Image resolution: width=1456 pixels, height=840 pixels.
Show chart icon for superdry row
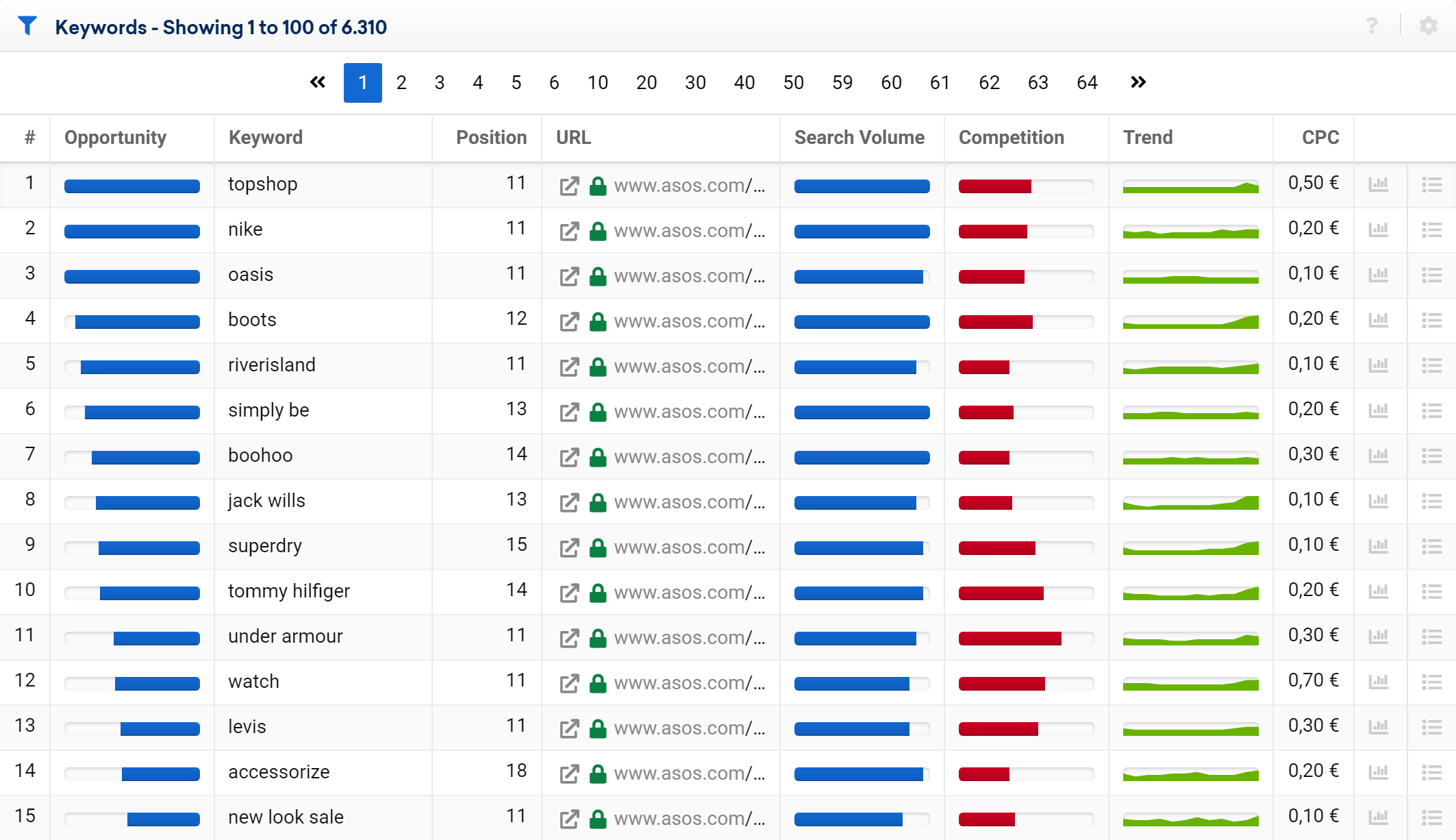tap(1379, 546)
